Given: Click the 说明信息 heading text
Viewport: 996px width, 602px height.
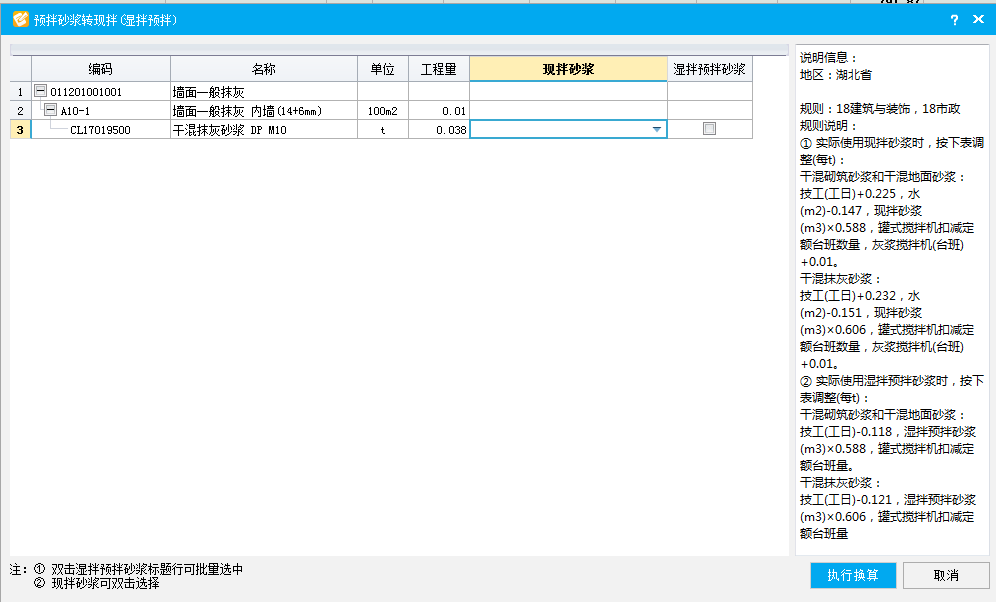Looking at the screenshot, I should click(x=828, y=58).
